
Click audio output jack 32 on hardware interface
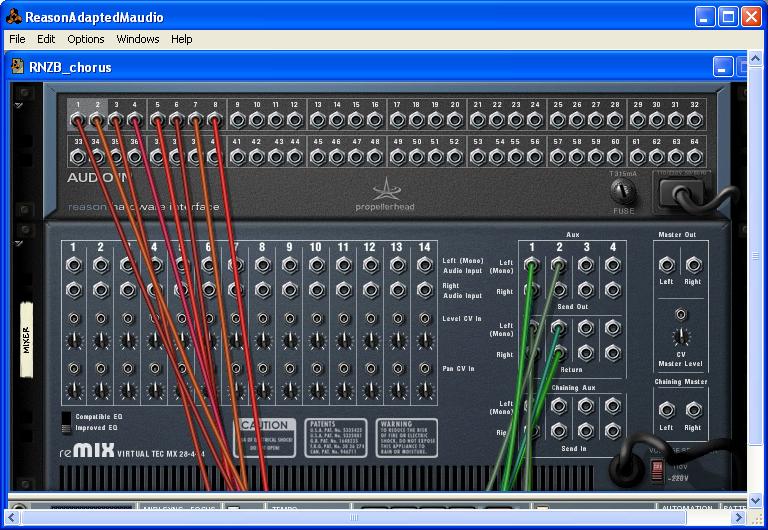pos(695,120)
